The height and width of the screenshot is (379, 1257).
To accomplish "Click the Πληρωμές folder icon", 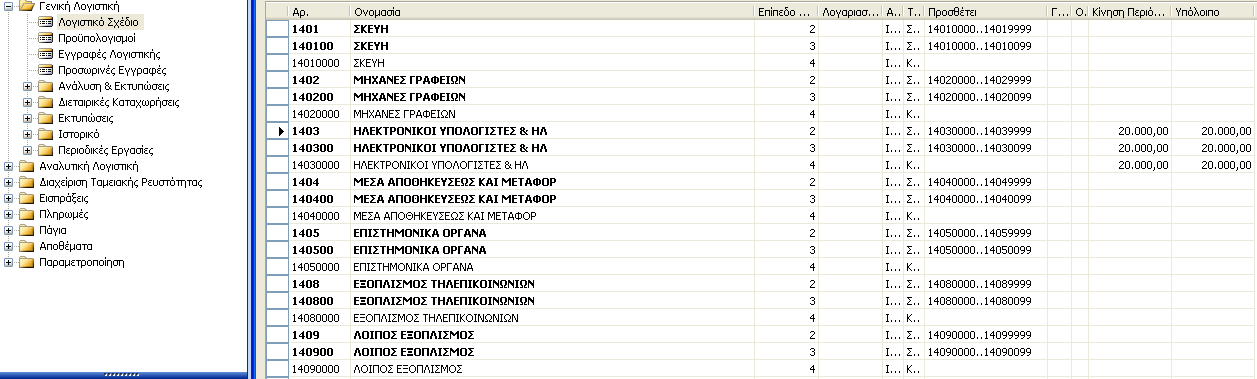I will [x=27, y=214].
